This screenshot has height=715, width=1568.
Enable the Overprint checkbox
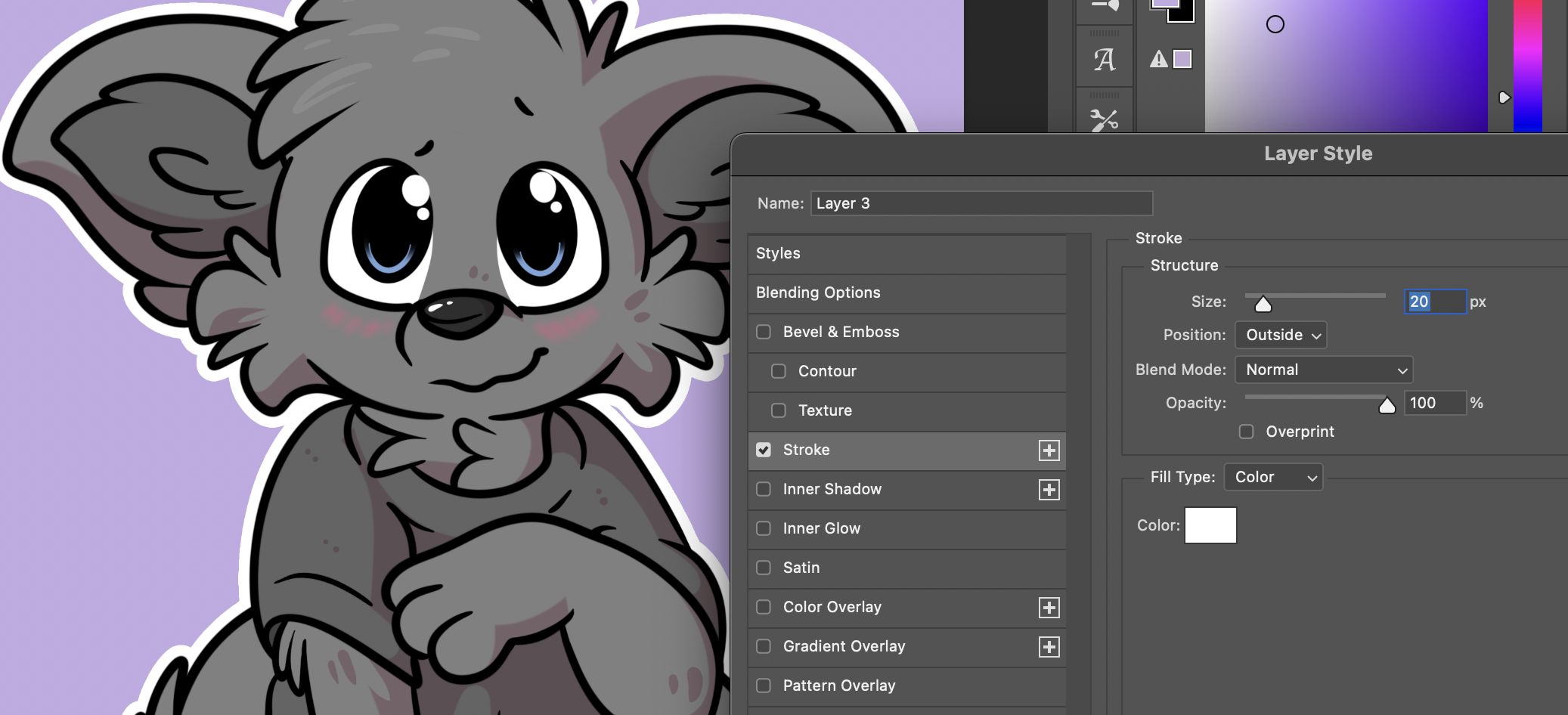(x=1246, y=432)
